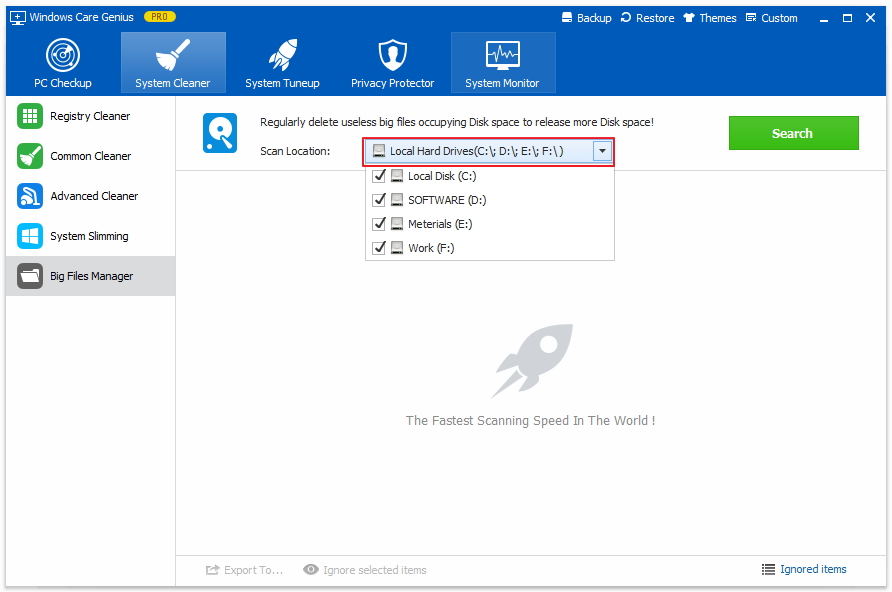Open the Advanced Cleaner menu item

[90, 196]
